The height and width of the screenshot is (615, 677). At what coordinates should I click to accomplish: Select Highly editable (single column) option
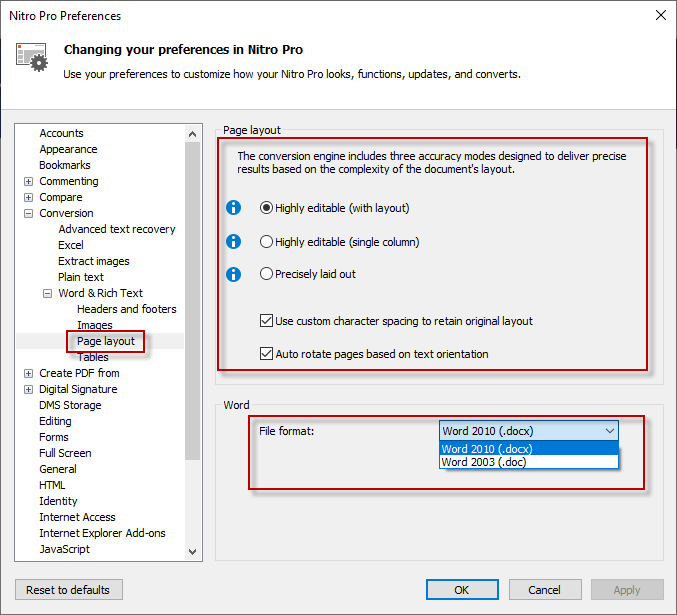coord(266,241)
